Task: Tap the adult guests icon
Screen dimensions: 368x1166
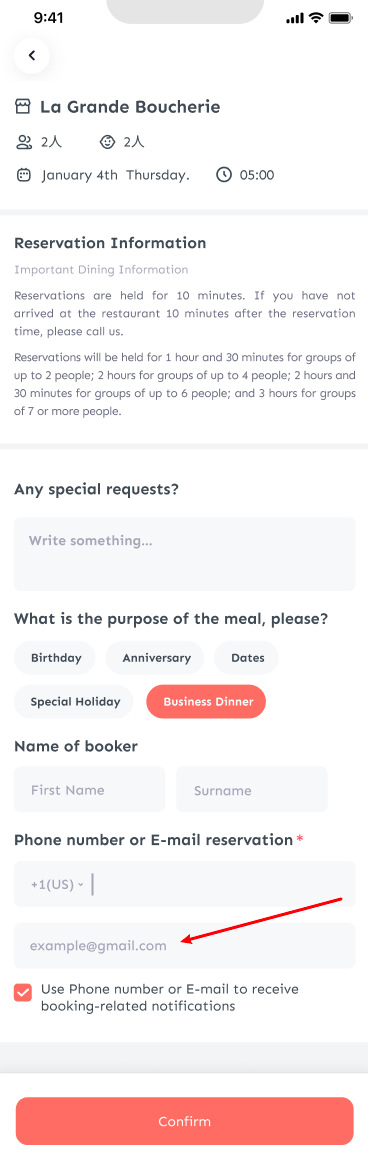Action: point(24,142)
